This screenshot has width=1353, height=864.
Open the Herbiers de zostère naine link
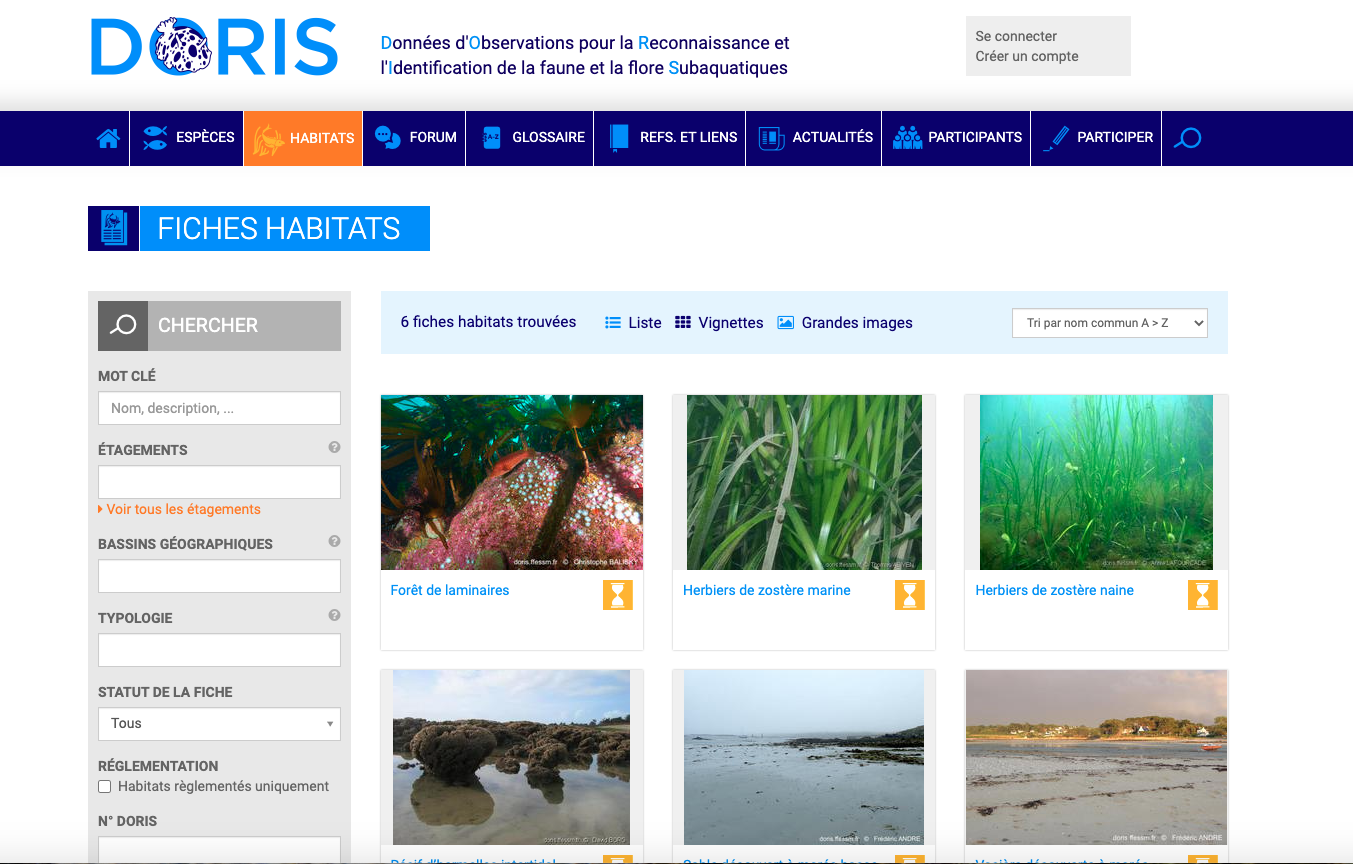[1055, 590]
